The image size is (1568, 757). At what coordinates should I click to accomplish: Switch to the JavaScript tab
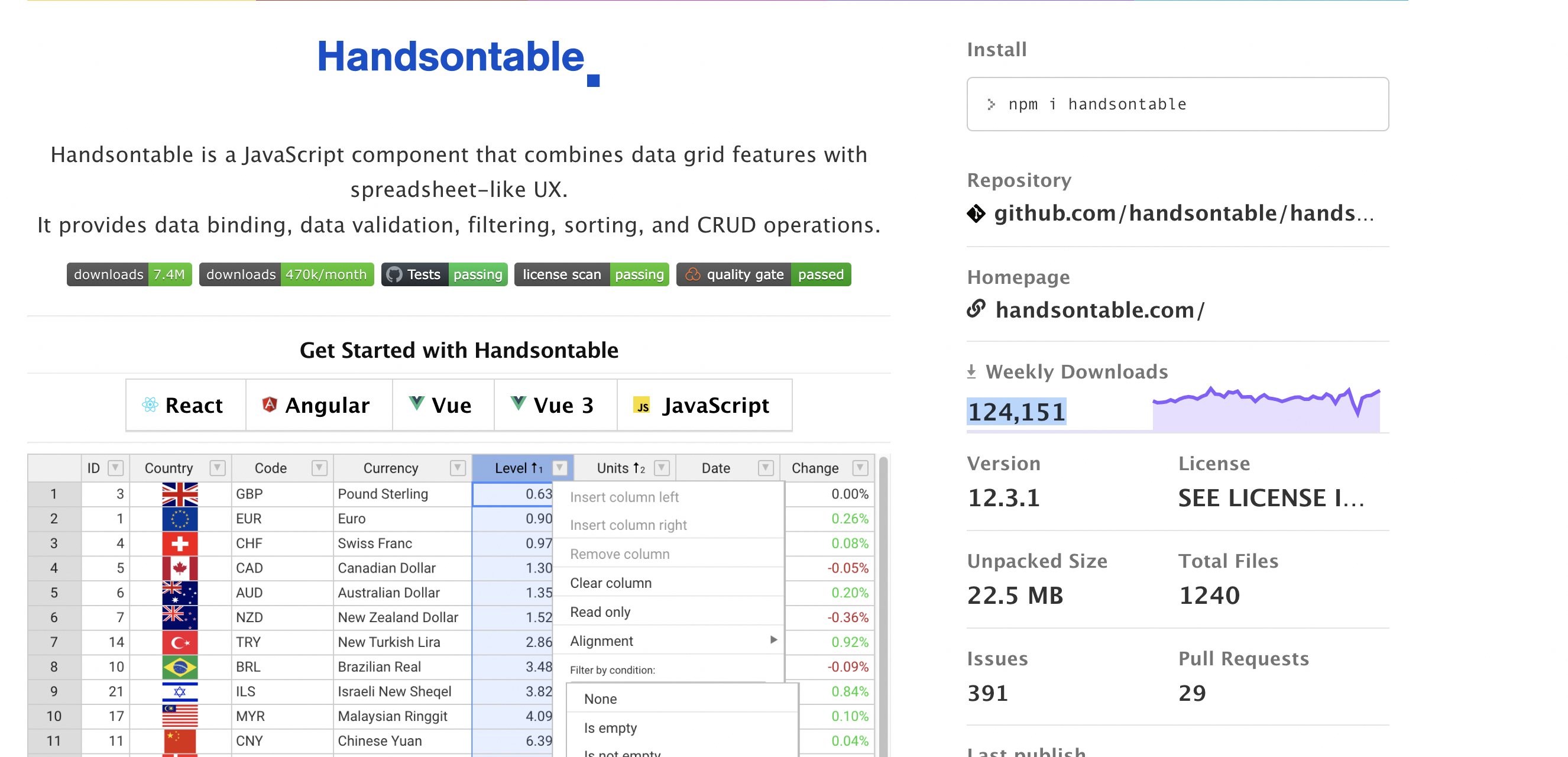point(704,405)
